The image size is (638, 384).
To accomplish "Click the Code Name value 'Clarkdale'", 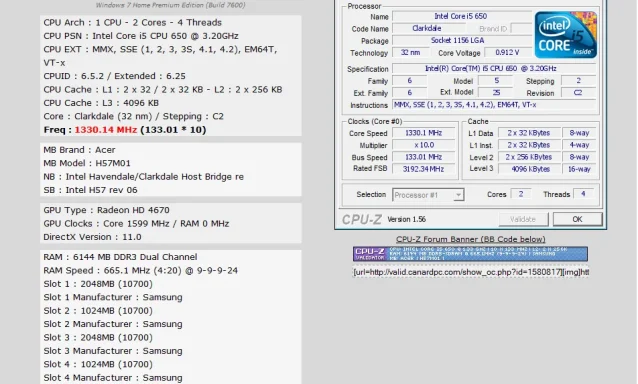I will pos(428,28).
